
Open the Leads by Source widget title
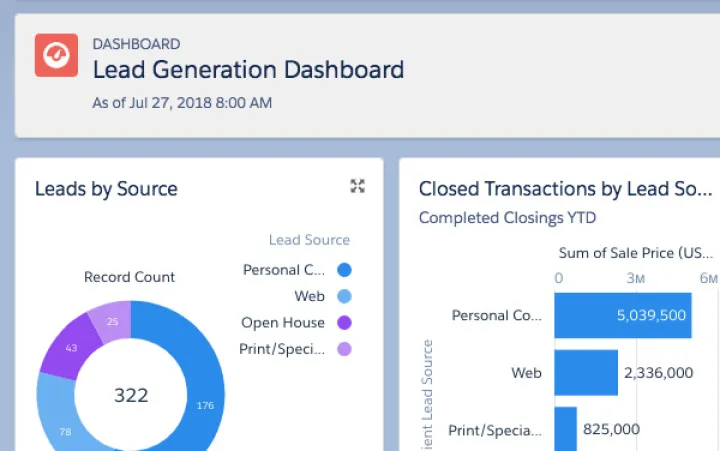106,189
